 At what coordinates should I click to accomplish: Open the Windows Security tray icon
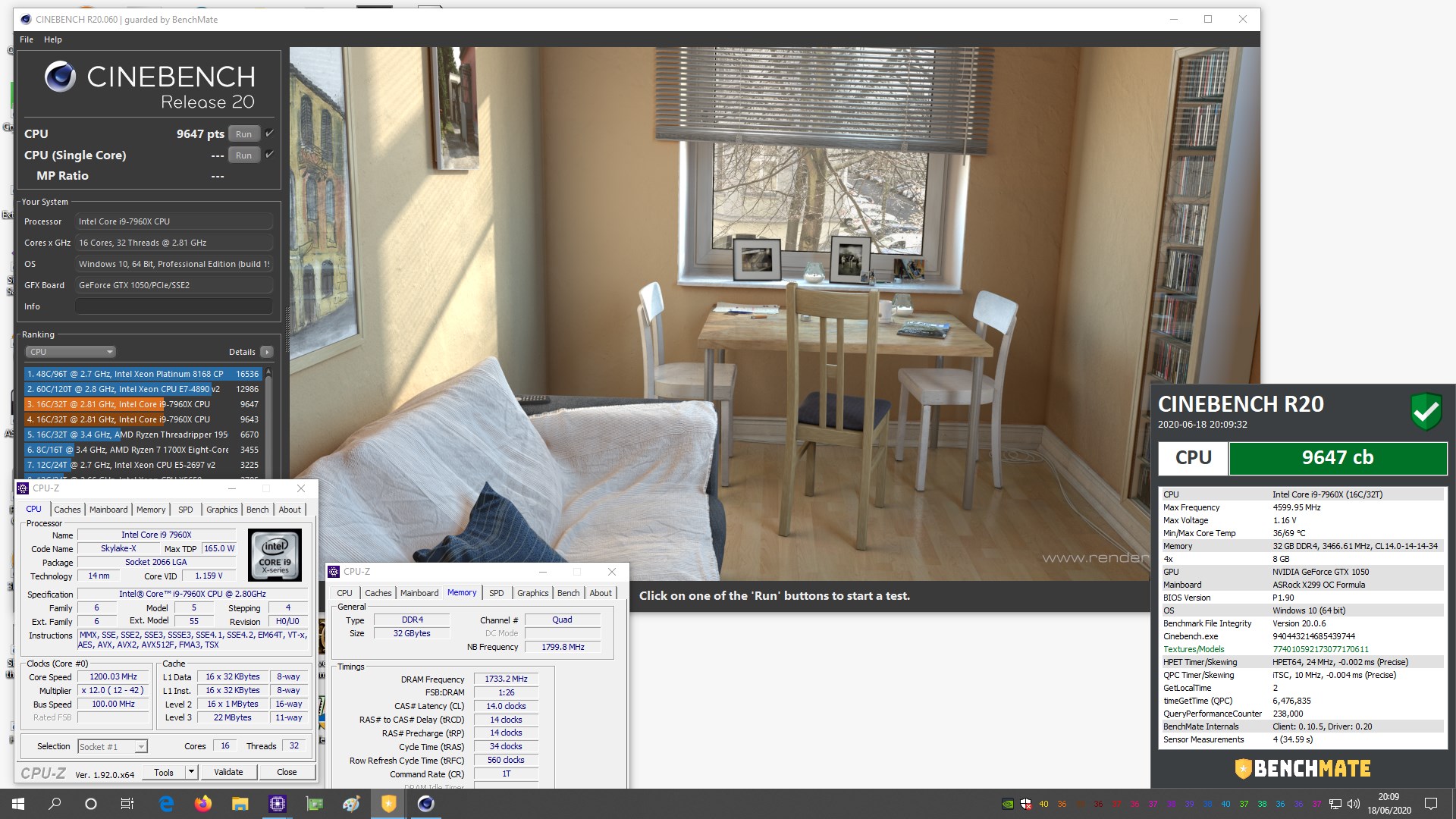[1025, 804]
